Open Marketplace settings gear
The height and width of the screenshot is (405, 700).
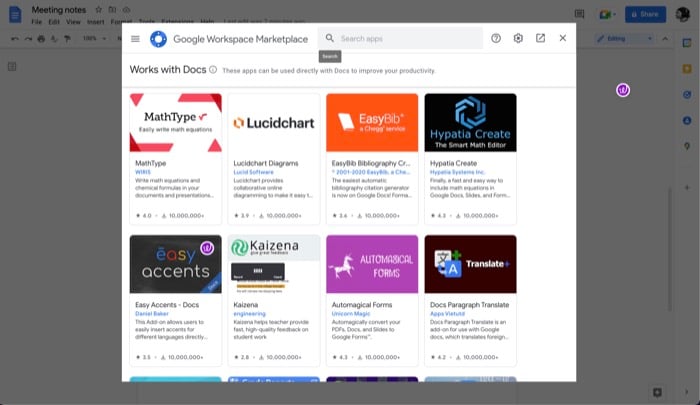tap(518, 38)
